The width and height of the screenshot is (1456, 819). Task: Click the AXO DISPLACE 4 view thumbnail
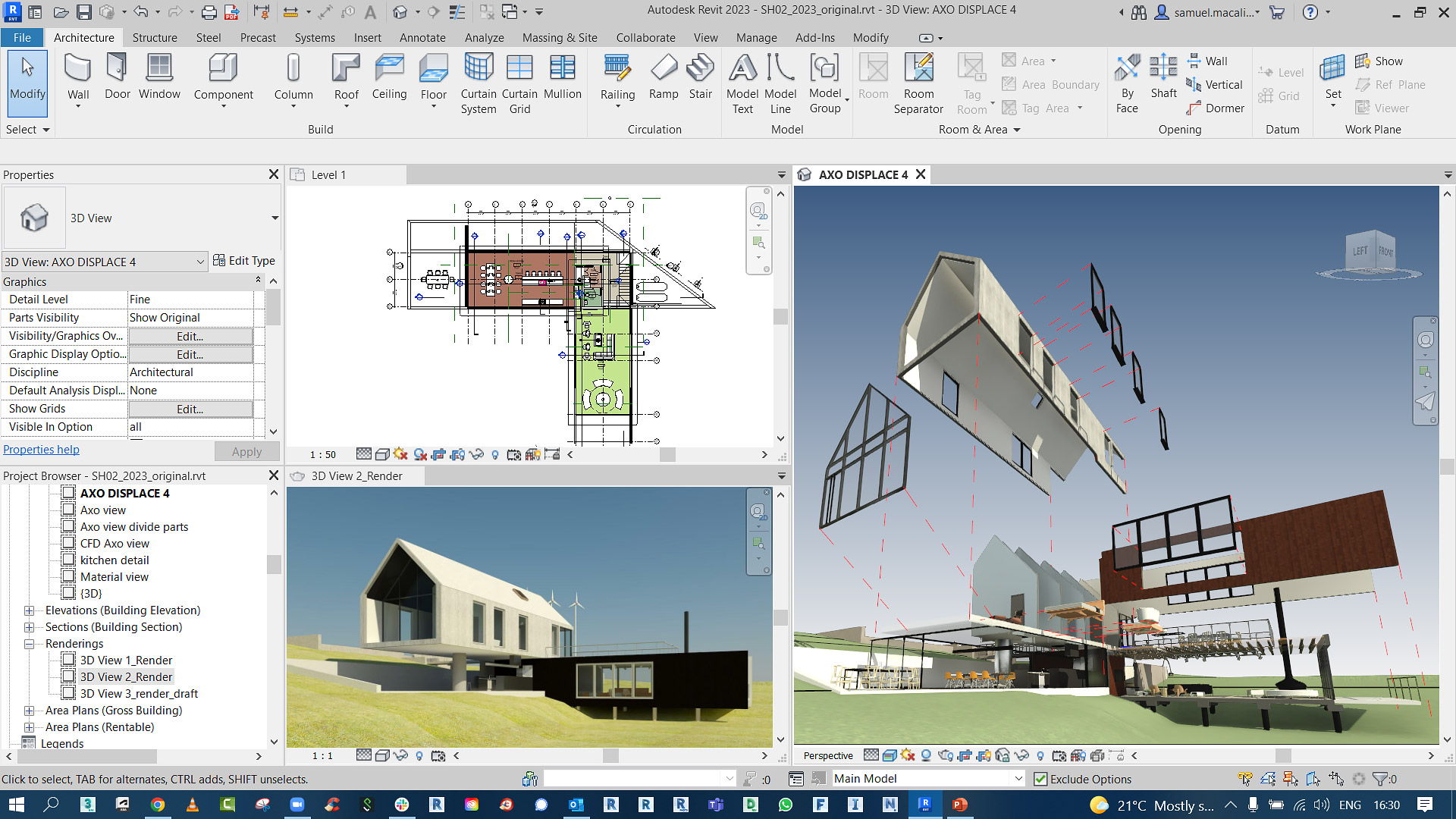67,492
